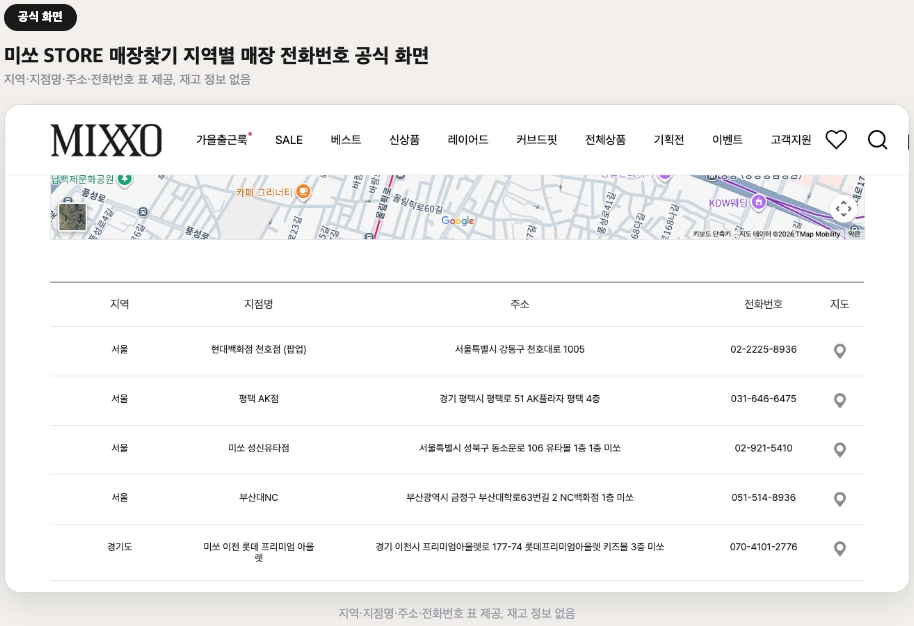Open the 신상품 menu
This screenshot has width=914, height=626.
tap(404, 140)
